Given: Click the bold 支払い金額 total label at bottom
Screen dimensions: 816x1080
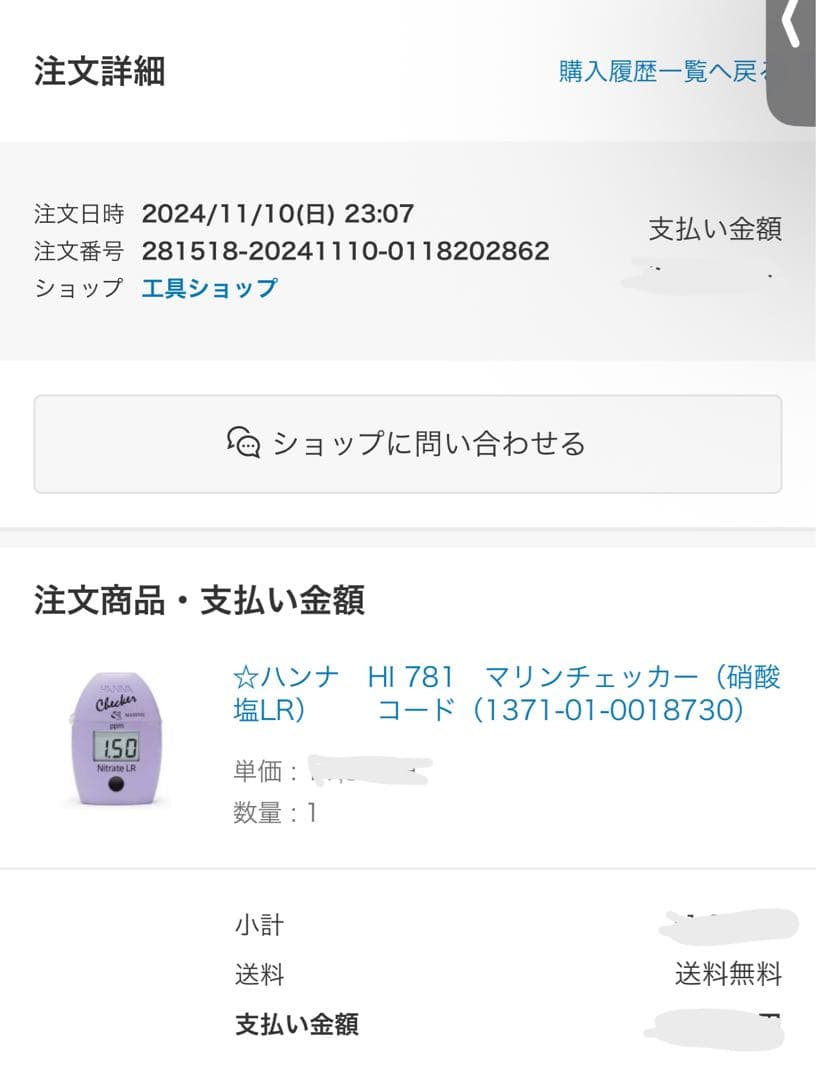Looking at the screenshot, I should [x=297, y=1025].
